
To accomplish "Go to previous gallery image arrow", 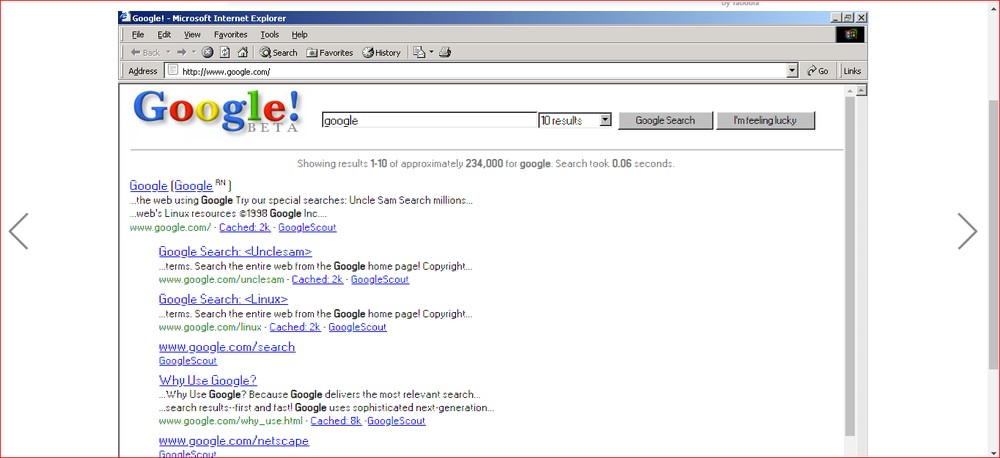I will coord(18,231).
